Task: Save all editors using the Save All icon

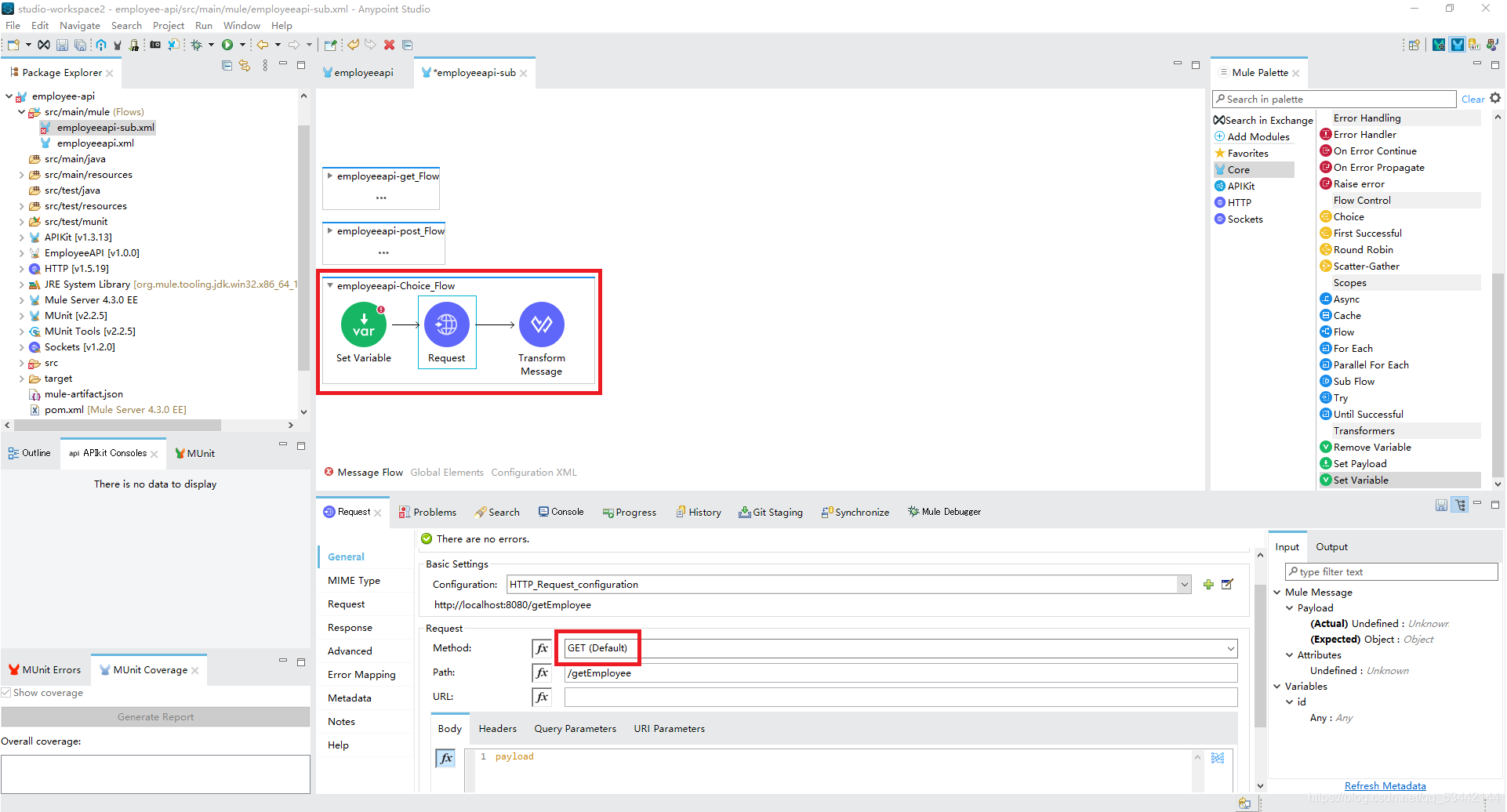Action: [x=81, y=45]
